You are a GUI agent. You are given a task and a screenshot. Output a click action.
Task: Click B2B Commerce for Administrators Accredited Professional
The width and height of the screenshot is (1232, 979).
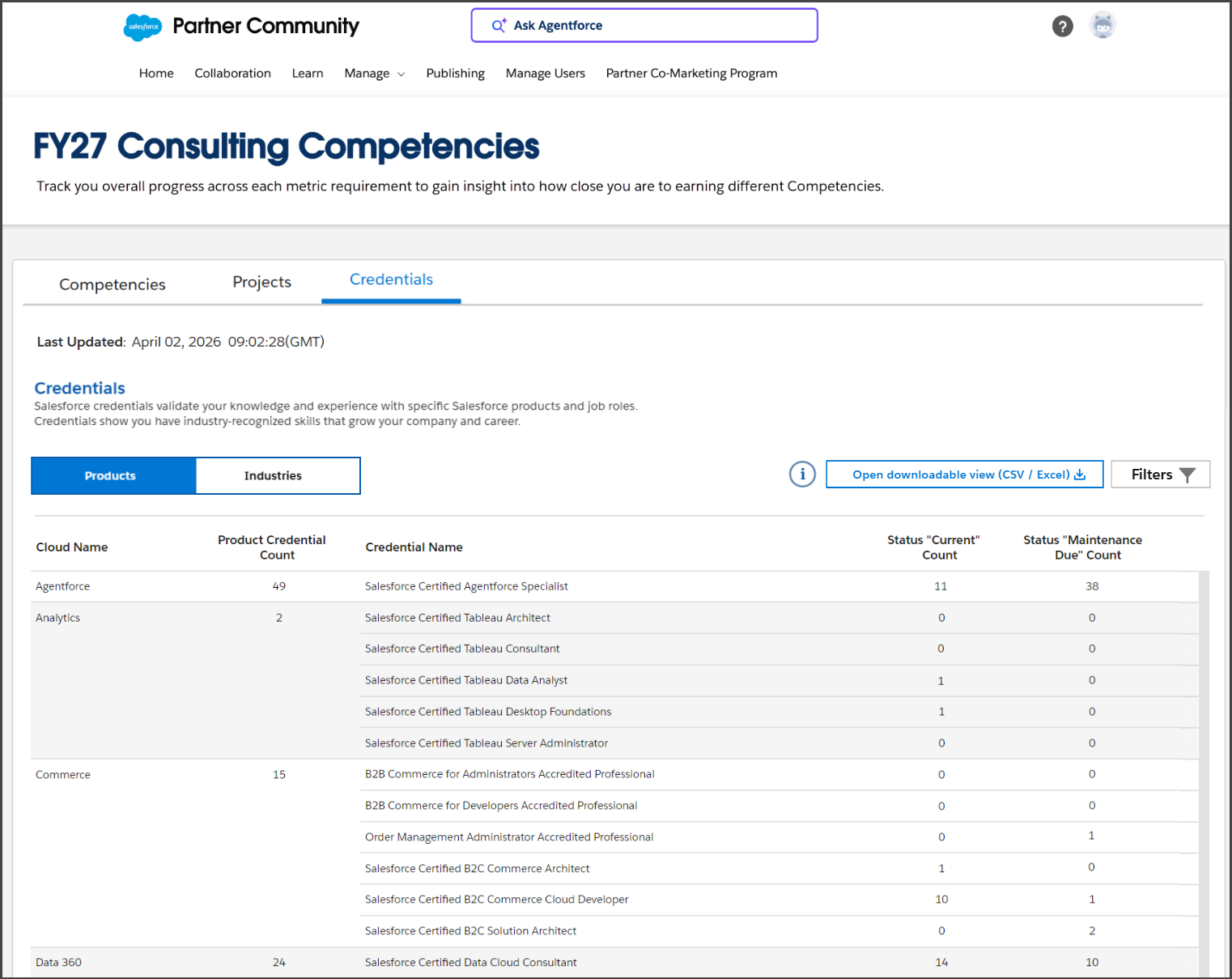click(509, 774)
